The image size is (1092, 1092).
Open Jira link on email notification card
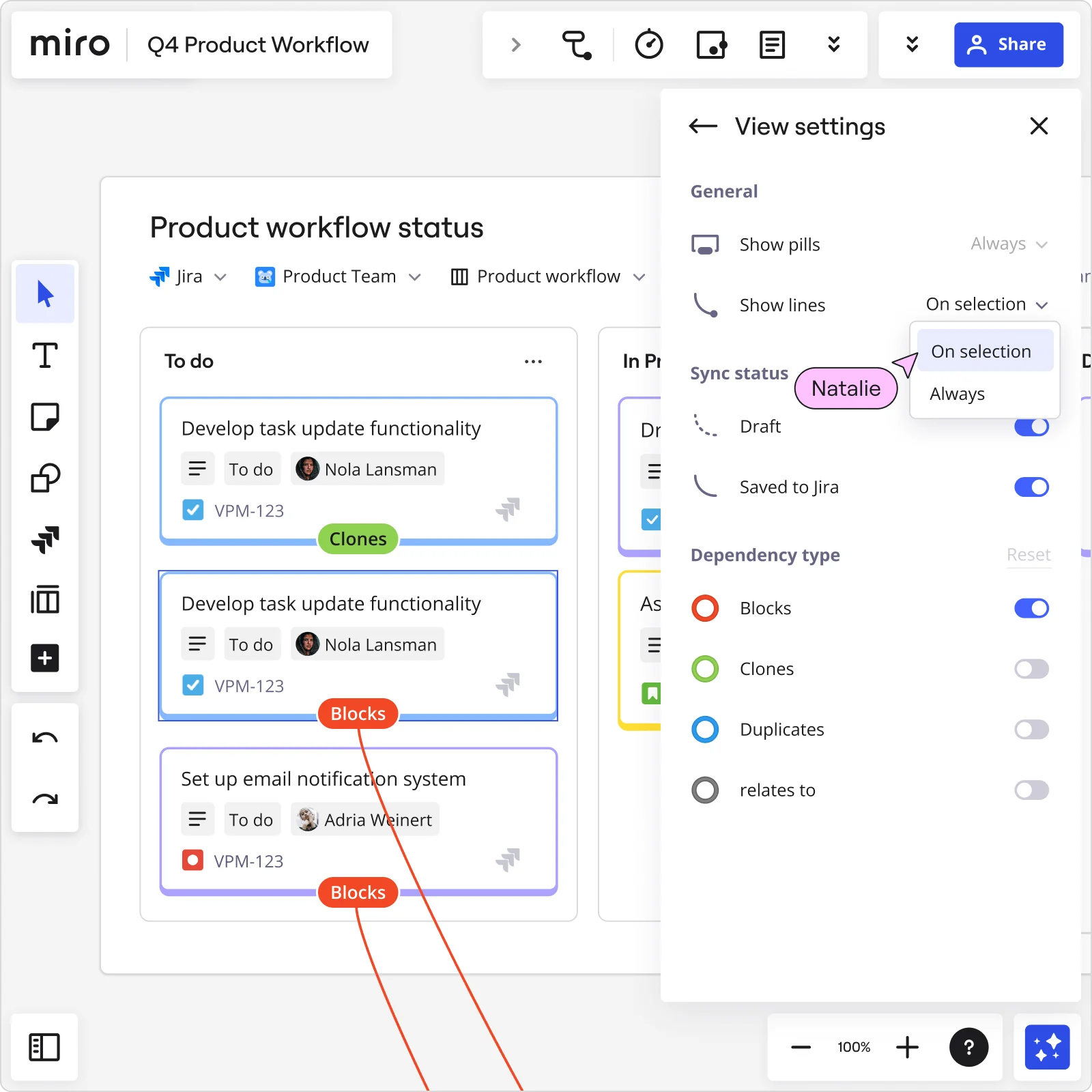508,860
